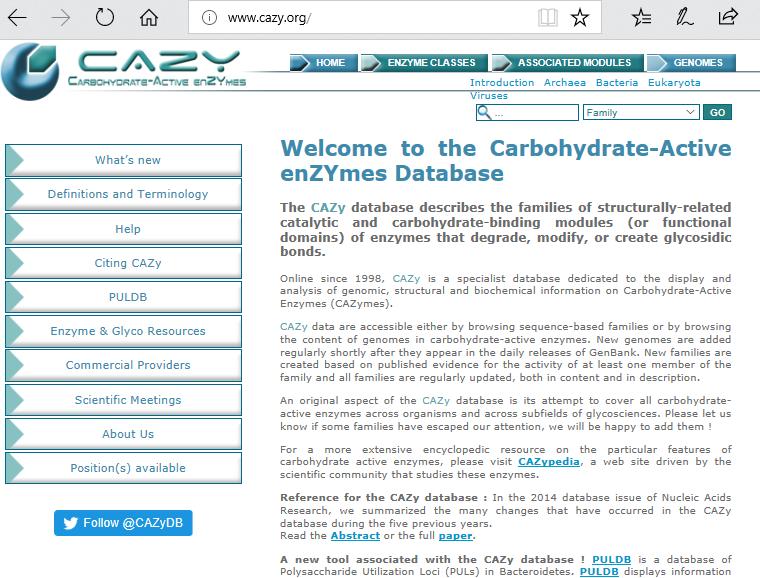The width and height of the screenshot is (760, 578).
Task: Share this page icon
Action: (728, 17)
